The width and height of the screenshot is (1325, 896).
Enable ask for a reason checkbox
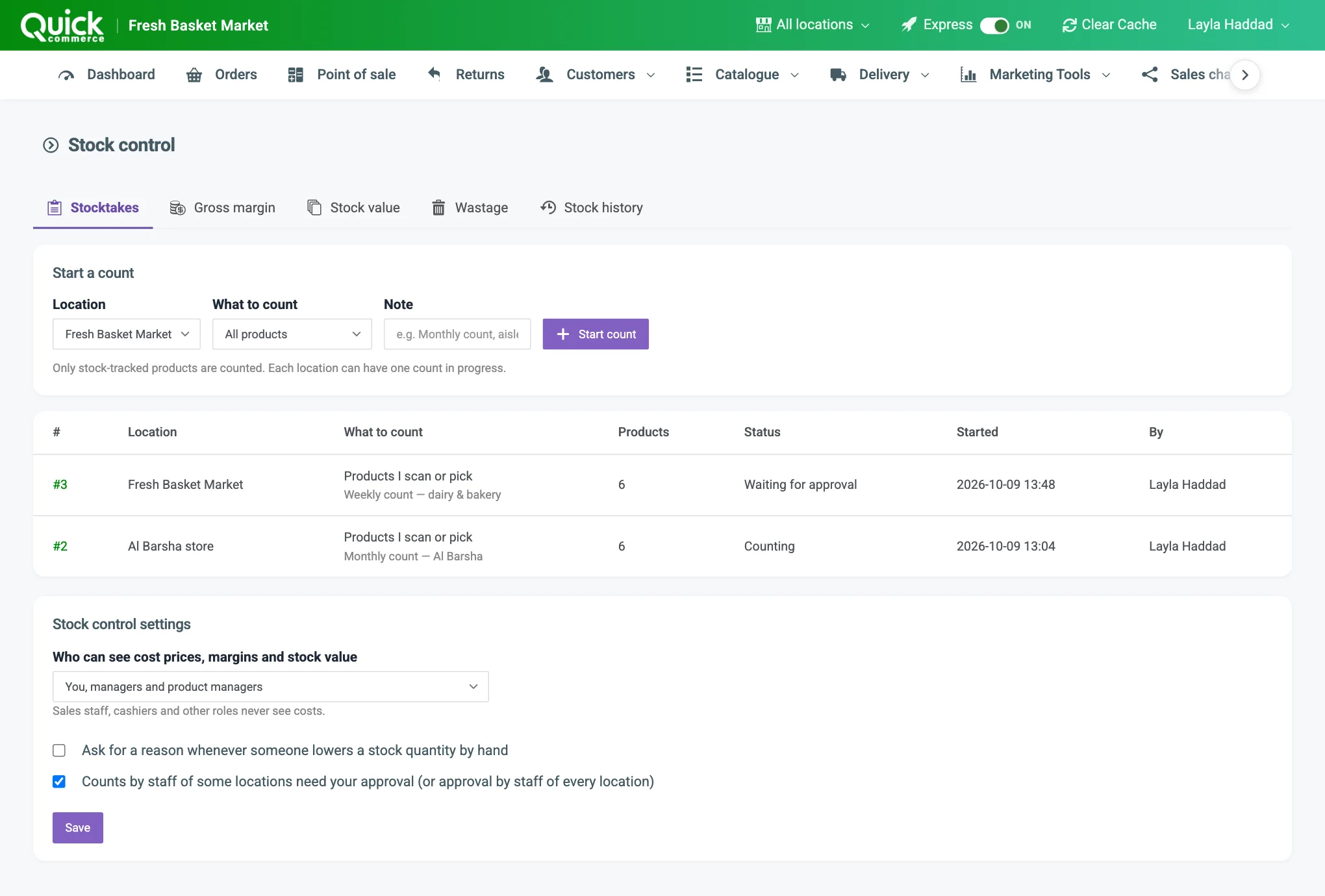click(59, 751)
